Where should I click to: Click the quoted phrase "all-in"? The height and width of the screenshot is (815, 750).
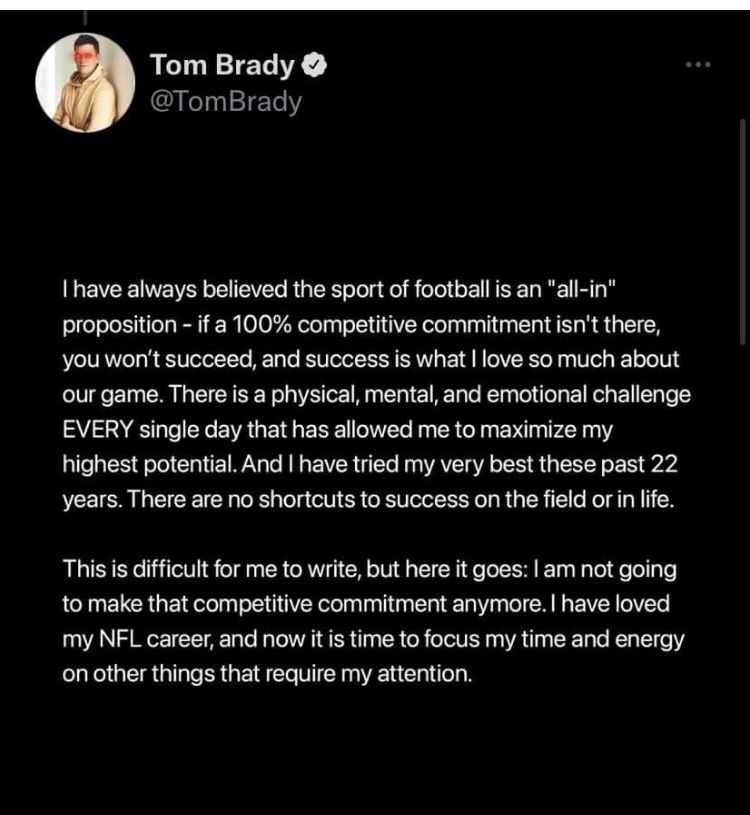[583, 289]
